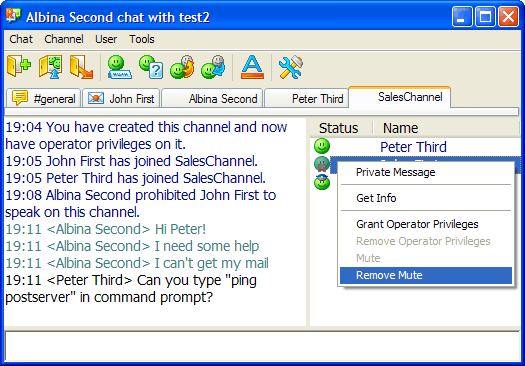Open the Chat menu
This screenshot has height=366, width=525.
(x=21, y=39)
